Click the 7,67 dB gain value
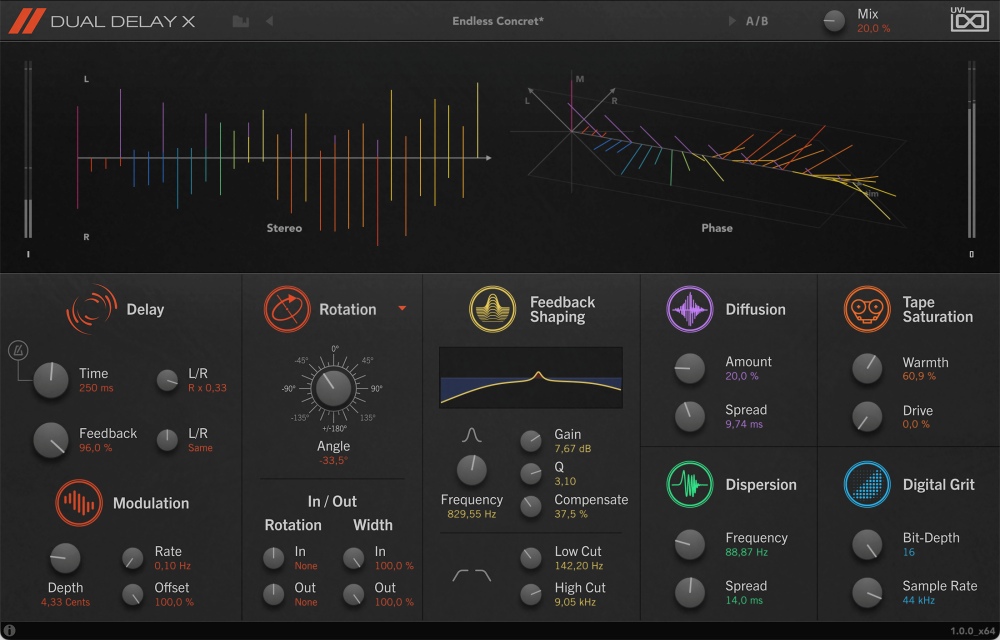The height and width of the screenshot is (640, 1000). click(573, 449)
